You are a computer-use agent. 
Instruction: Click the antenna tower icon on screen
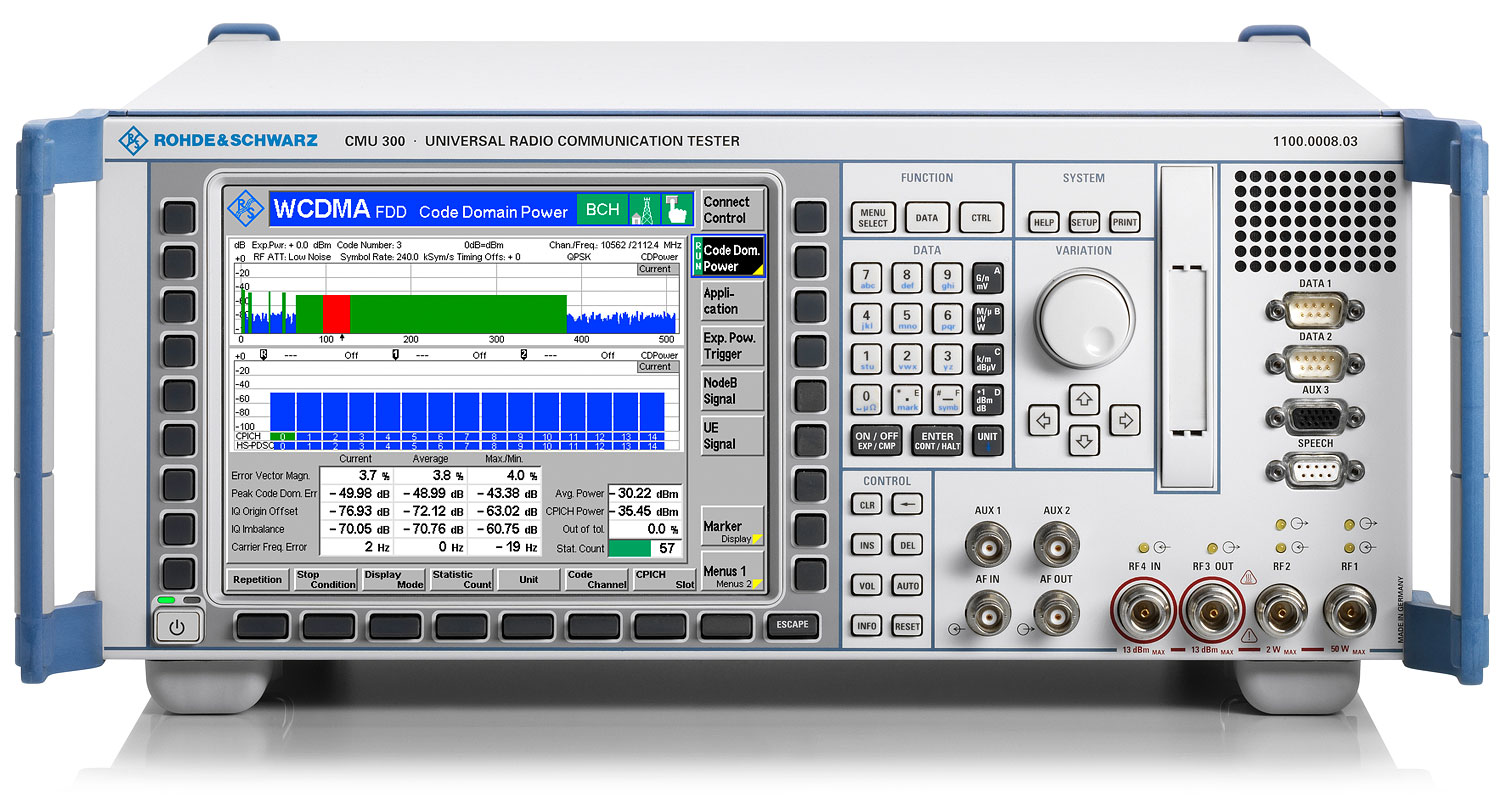(x=646, y=209)
